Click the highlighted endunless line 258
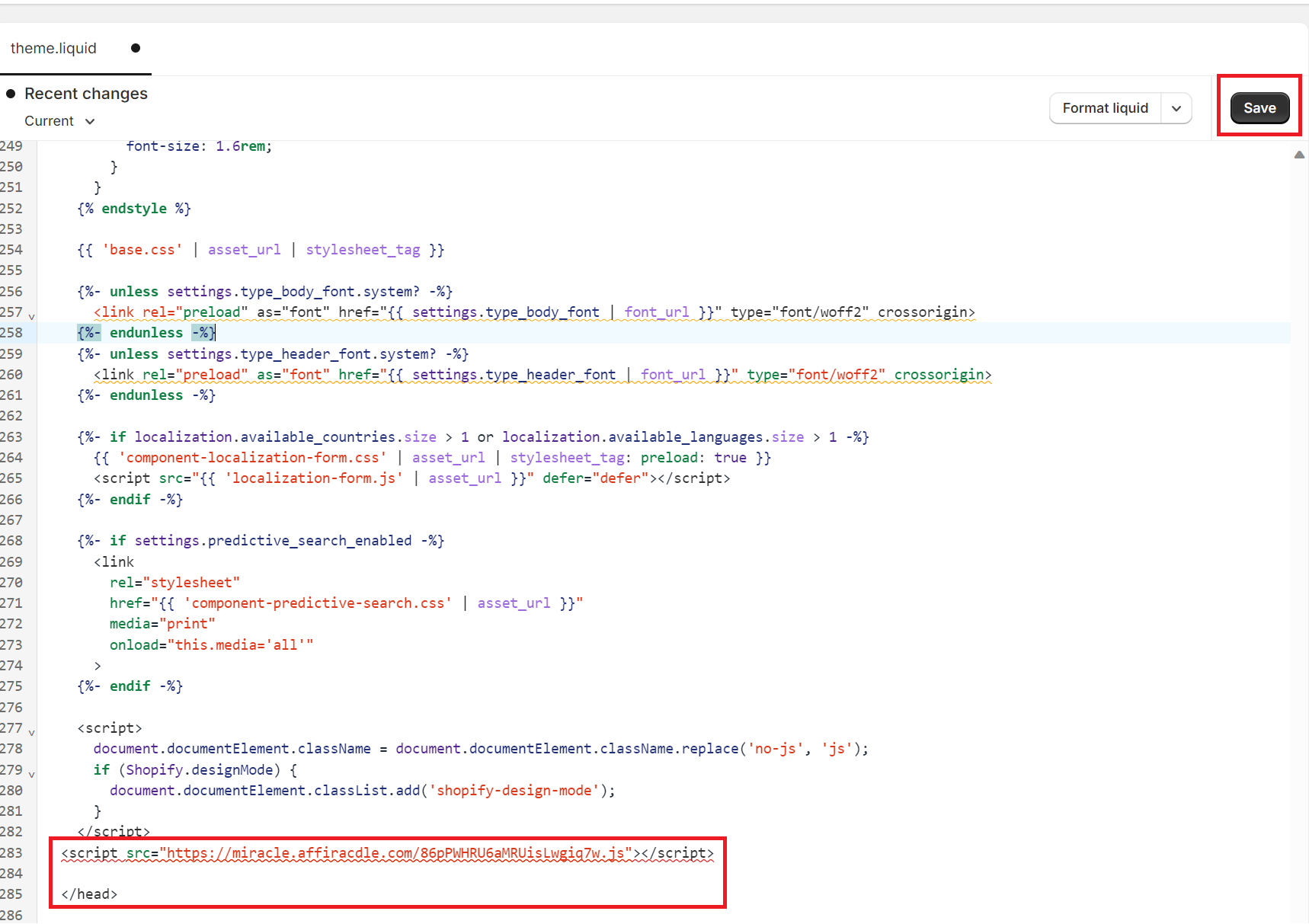Image resolution: width=1309 pixels, height=924 pixels. pyautogui.click(x=146, y=333)
